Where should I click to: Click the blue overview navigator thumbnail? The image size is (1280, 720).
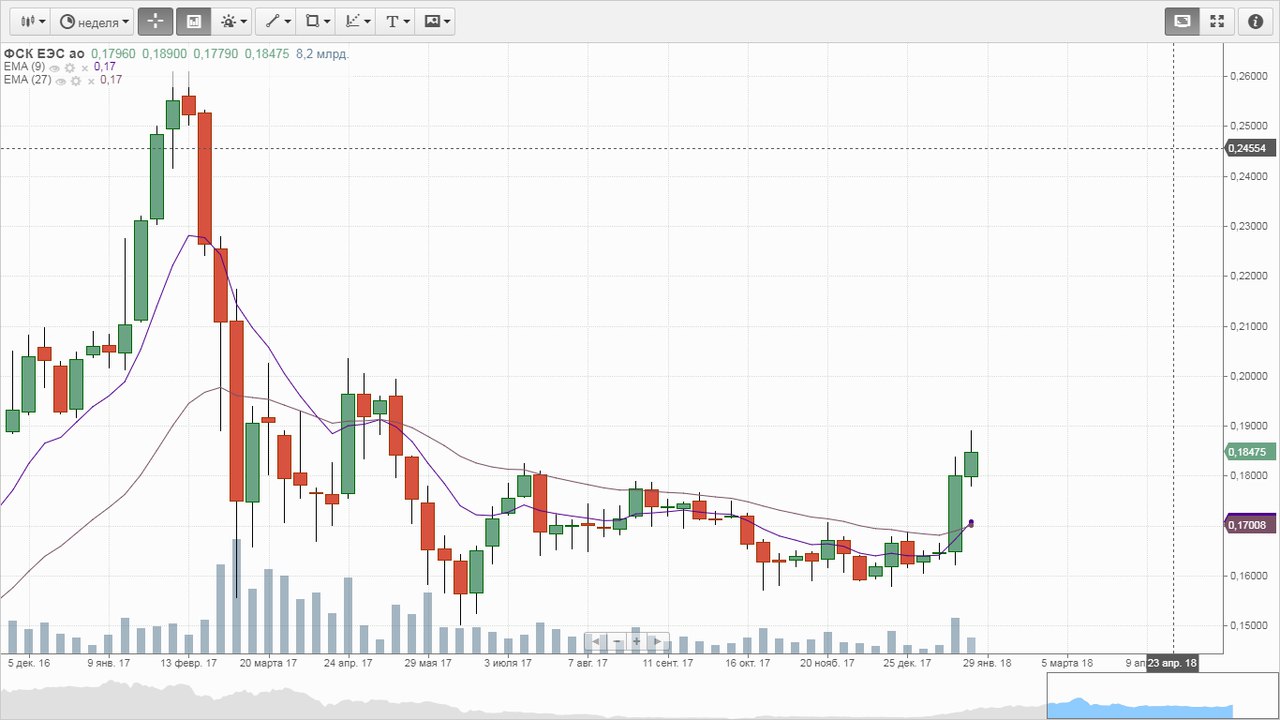tap(1140, 697)
